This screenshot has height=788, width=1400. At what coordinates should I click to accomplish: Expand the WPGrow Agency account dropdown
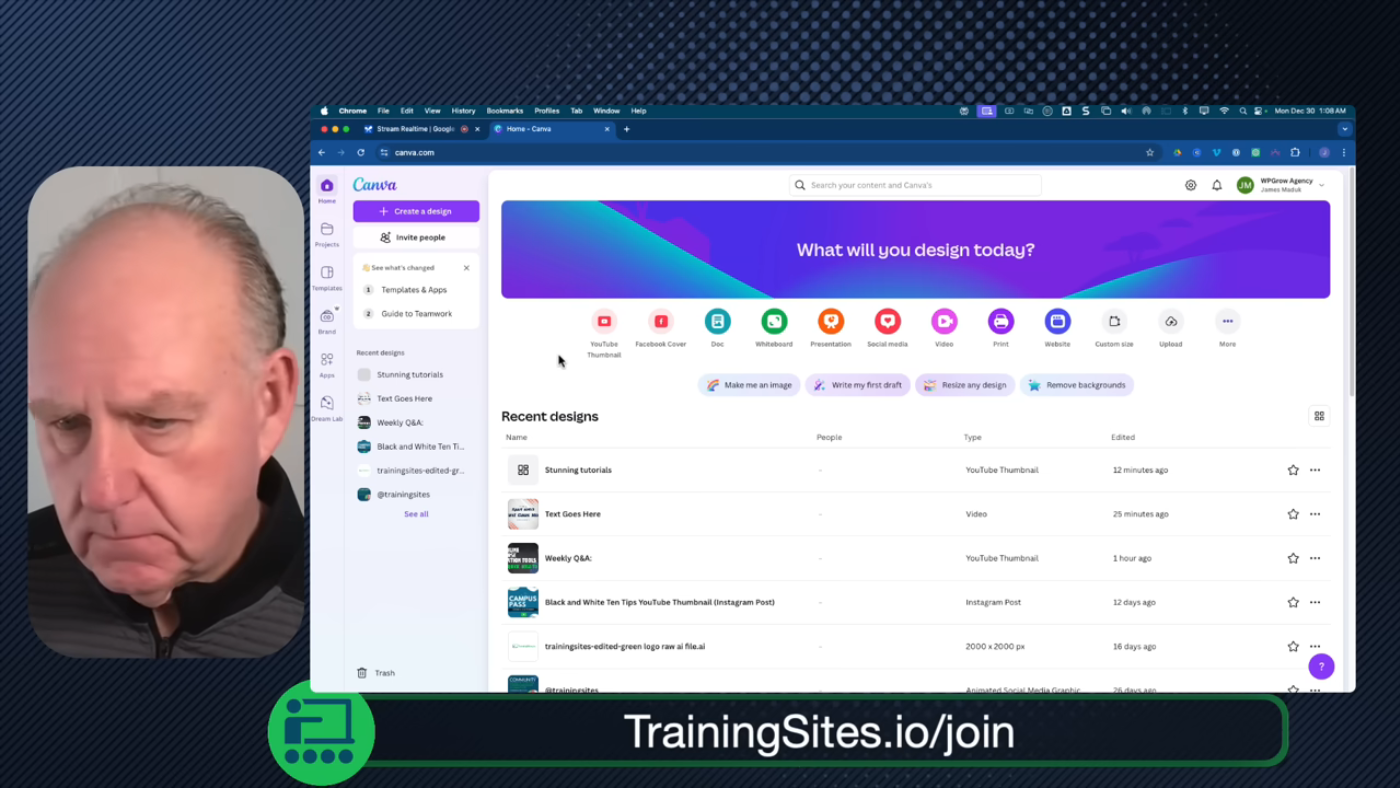click(1322, 185)
